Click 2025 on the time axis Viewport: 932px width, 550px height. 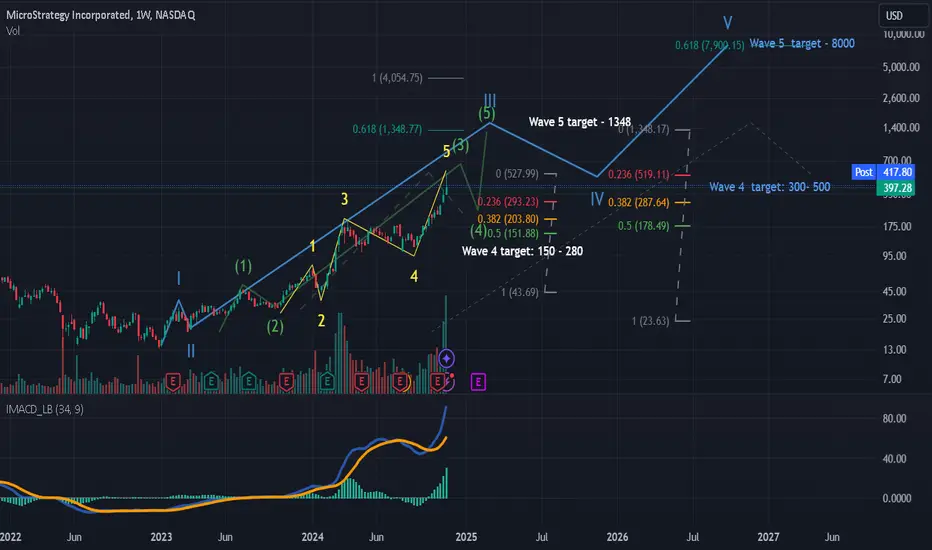(466, 537)
